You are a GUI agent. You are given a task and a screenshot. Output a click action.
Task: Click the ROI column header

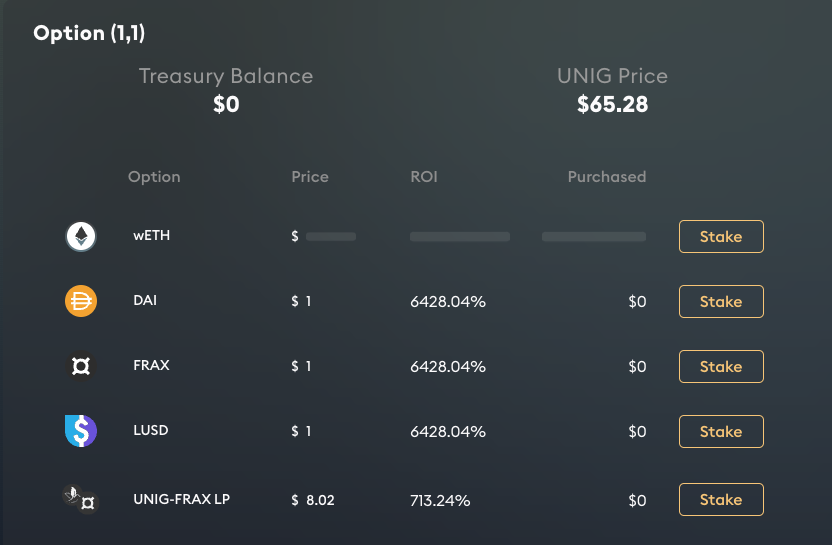point(424,177)
